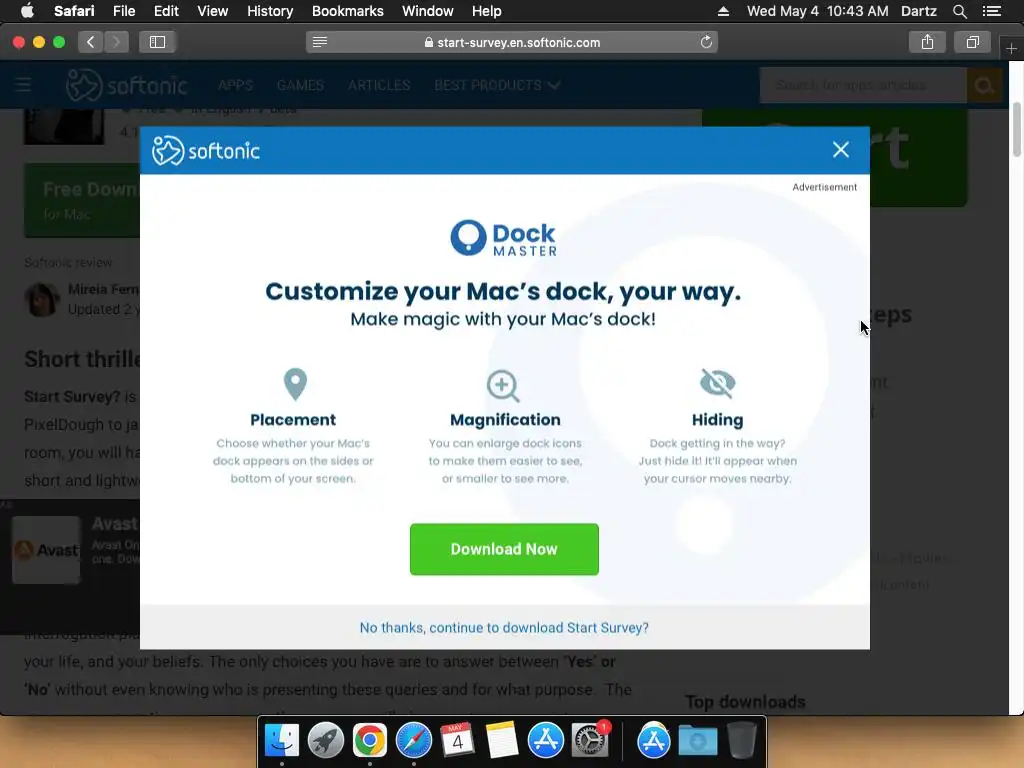Open the Bookmarks menu
The height and width of the screenshot is (768, 1024).
pyautogui.click(x=347, y=11)
